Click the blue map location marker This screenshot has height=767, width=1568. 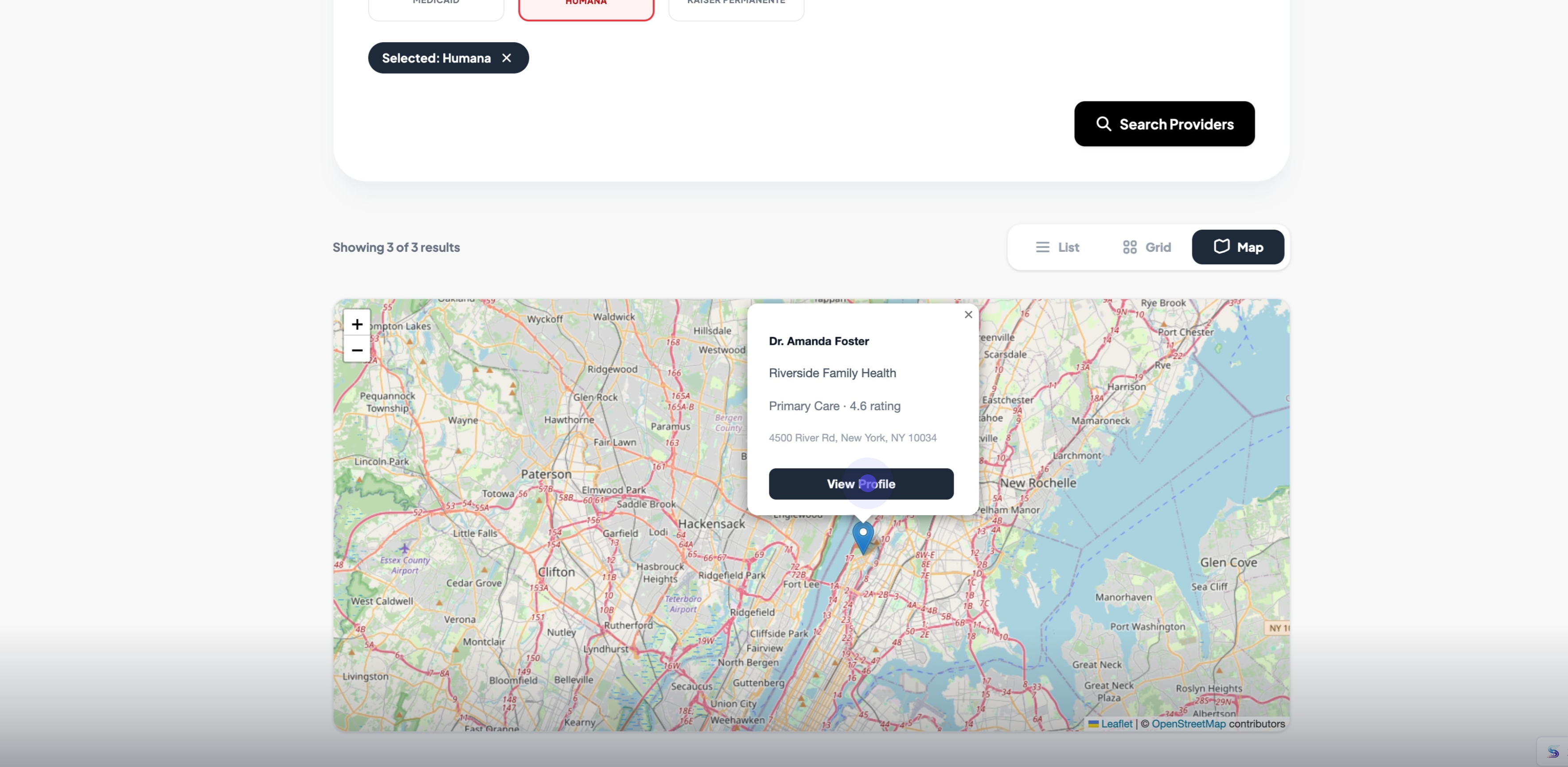862,536
